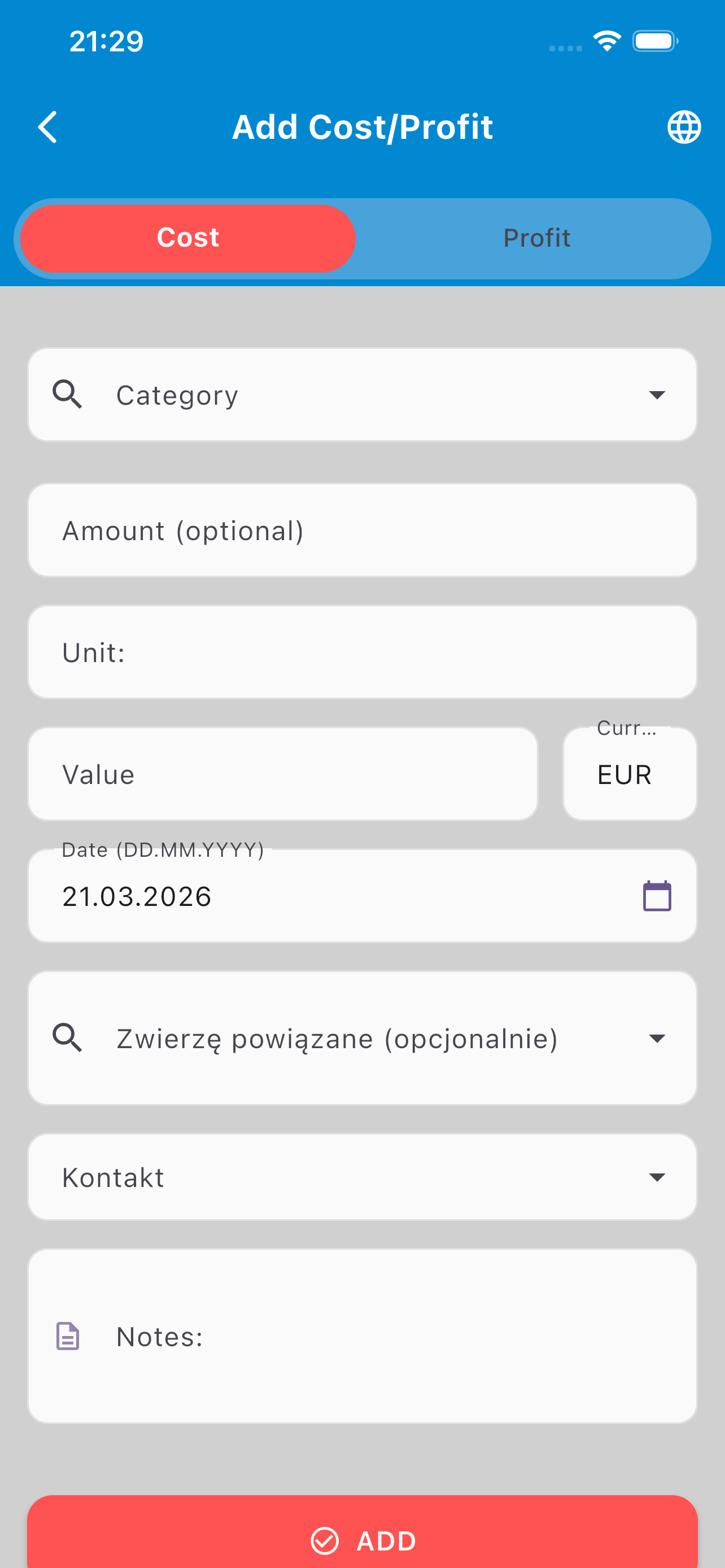Open the Kontakt dropdown

point(362,1177)
